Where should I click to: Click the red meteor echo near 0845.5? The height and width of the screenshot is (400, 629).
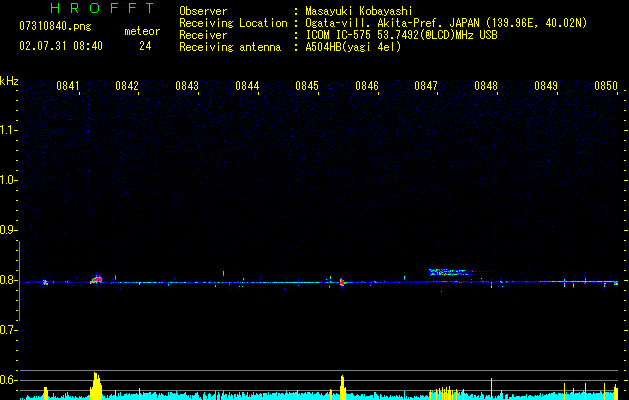[342, 282]
